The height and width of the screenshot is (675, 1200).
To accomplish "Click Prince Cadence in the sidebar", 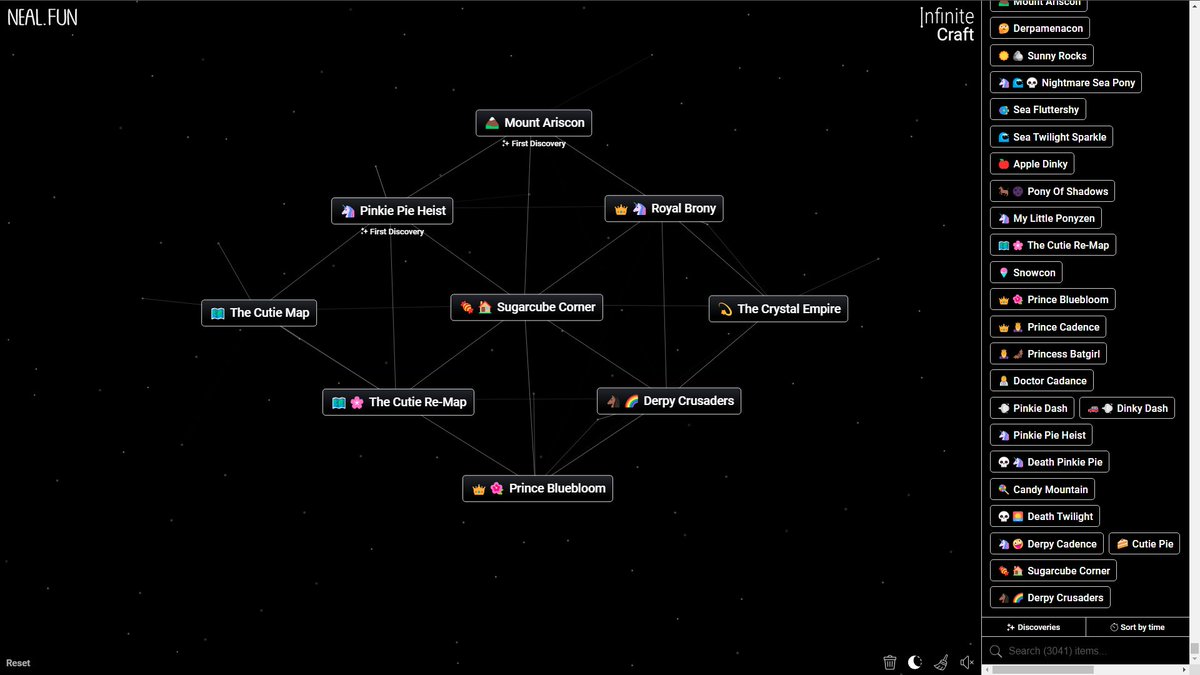I will click(1048, 327).
